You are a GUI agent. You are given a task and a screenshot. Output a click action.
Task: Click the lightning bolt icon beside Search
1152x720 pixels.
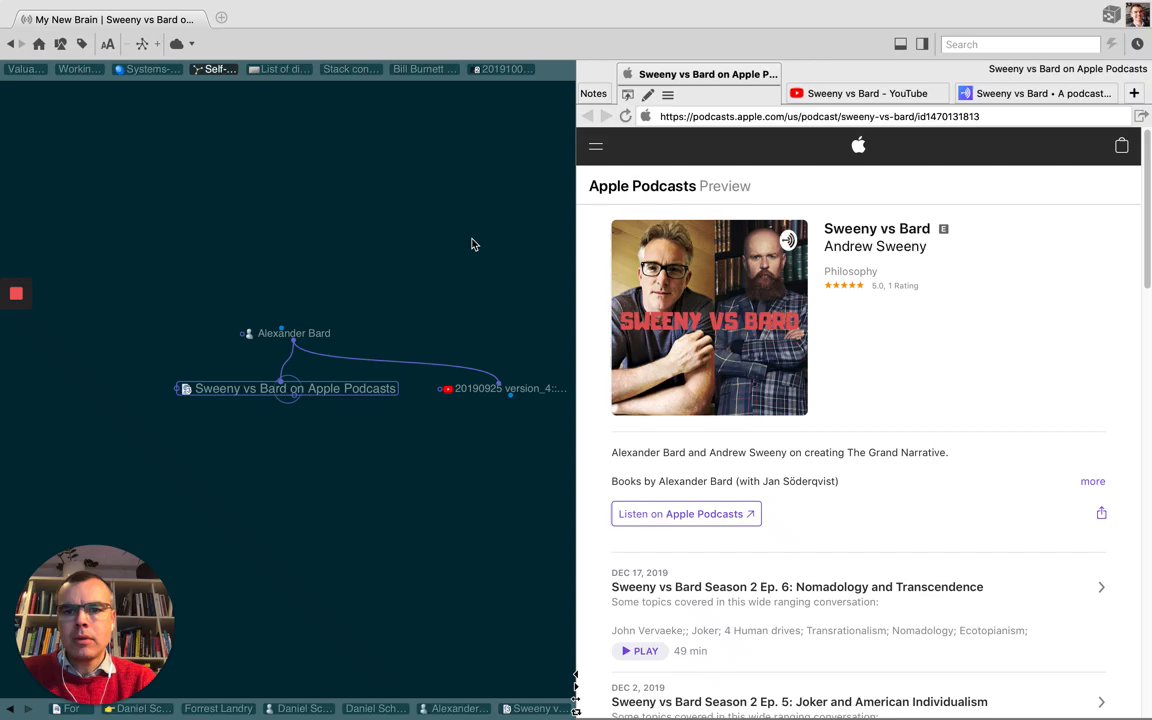1112,44
